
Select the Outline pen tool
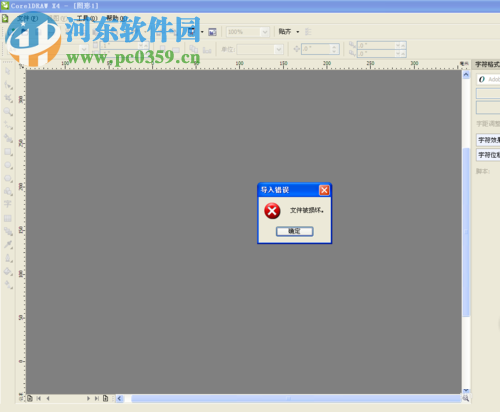8,258
